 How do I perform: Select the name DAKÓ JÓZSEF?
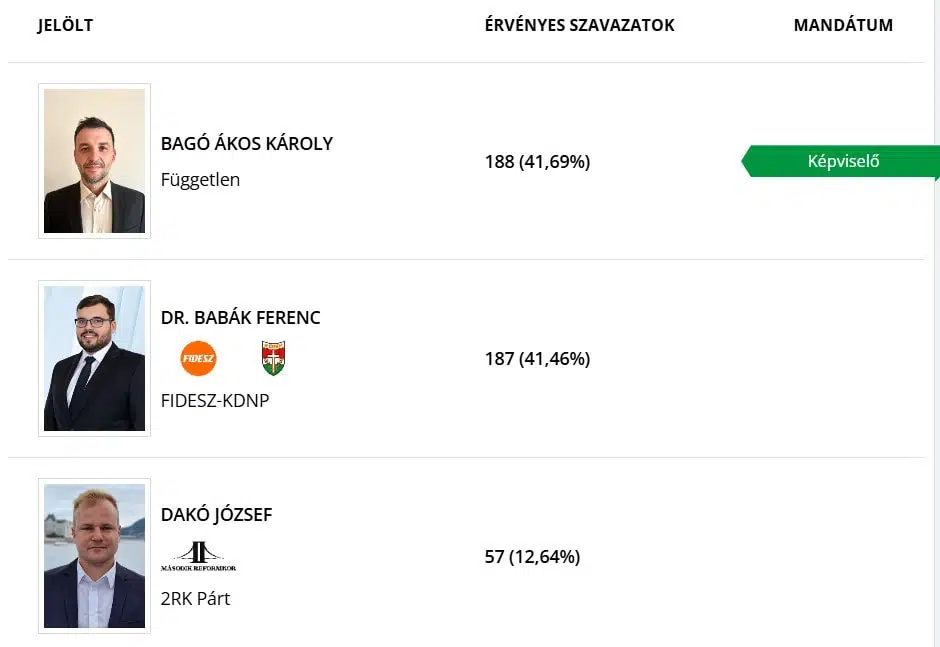216,515
